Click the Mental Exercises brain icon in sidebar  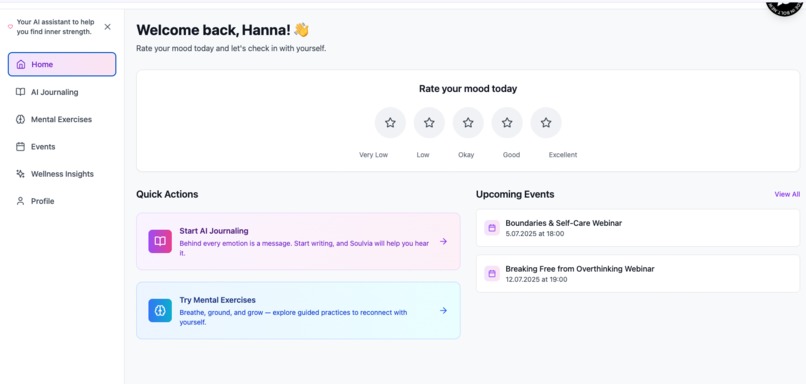pyautogui.click(x=21, y=119)
